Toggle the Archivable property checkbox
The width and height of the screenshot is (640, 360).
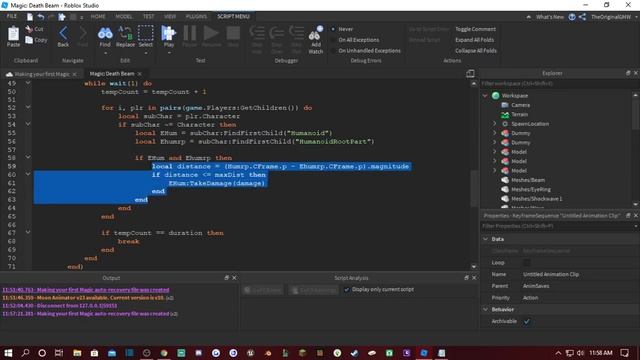click(x=527, y=321)
